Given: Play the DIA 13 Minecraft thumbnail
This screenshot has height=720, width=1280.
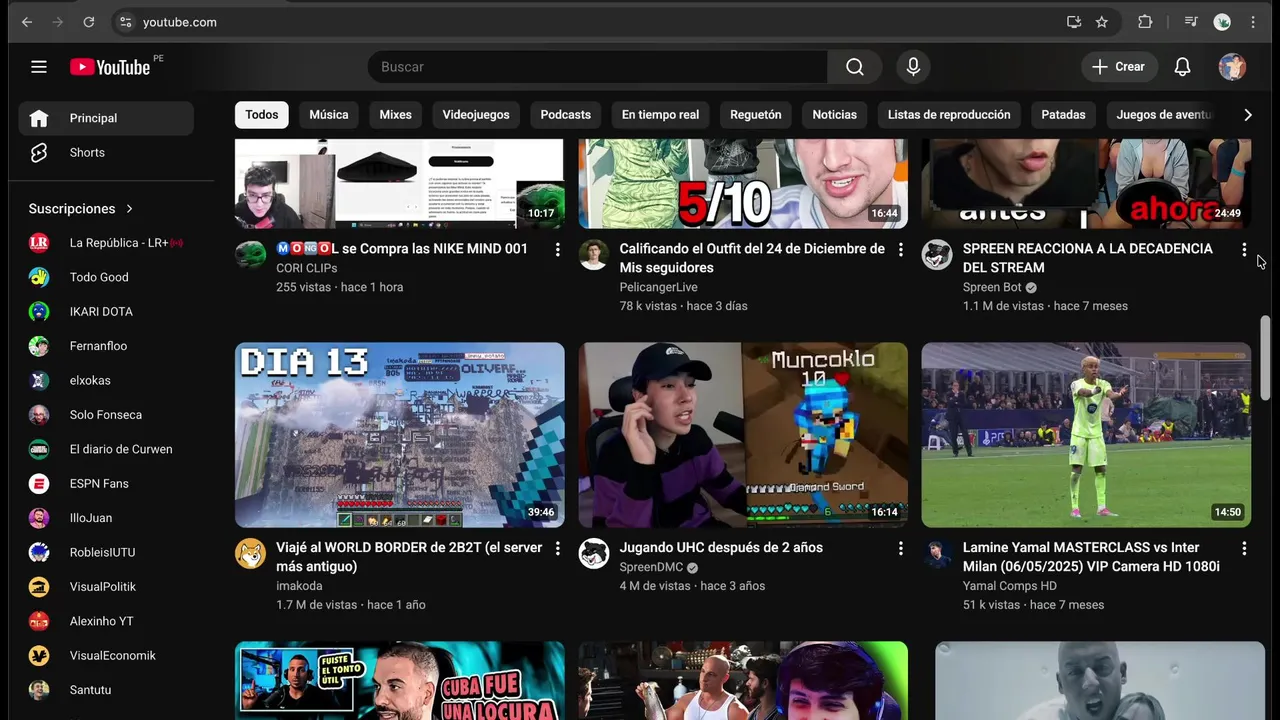Looking at the screenshot, I should click(x=400, y=435).
